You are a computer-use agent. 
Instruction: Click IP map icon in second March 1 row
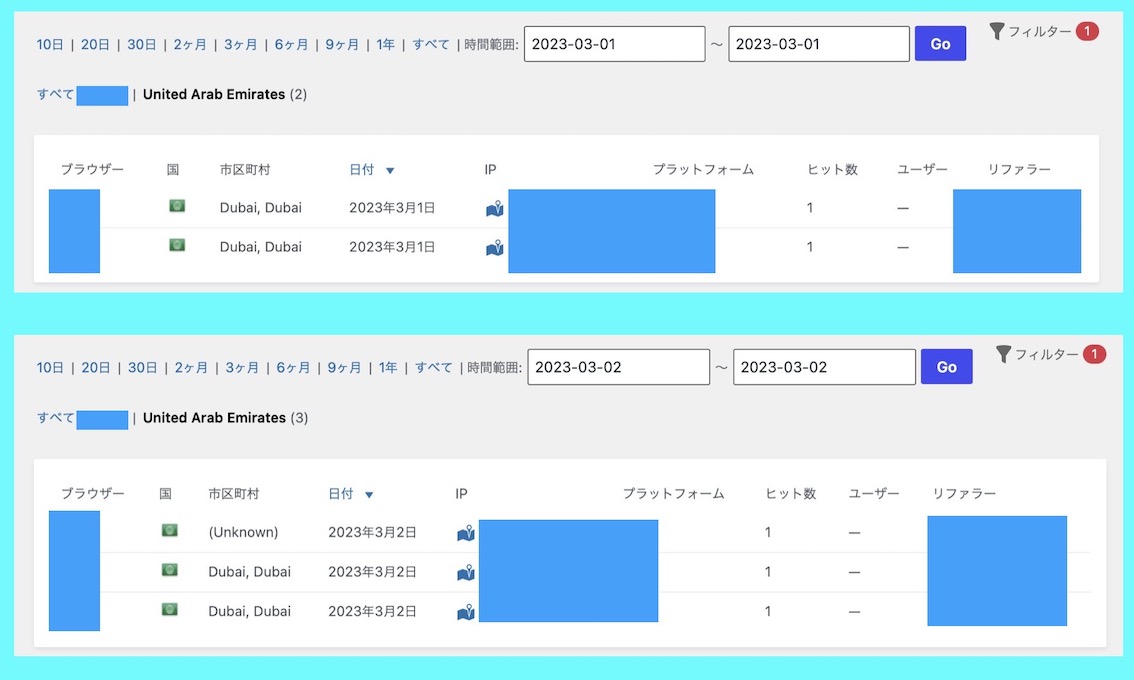pos(494,247)
